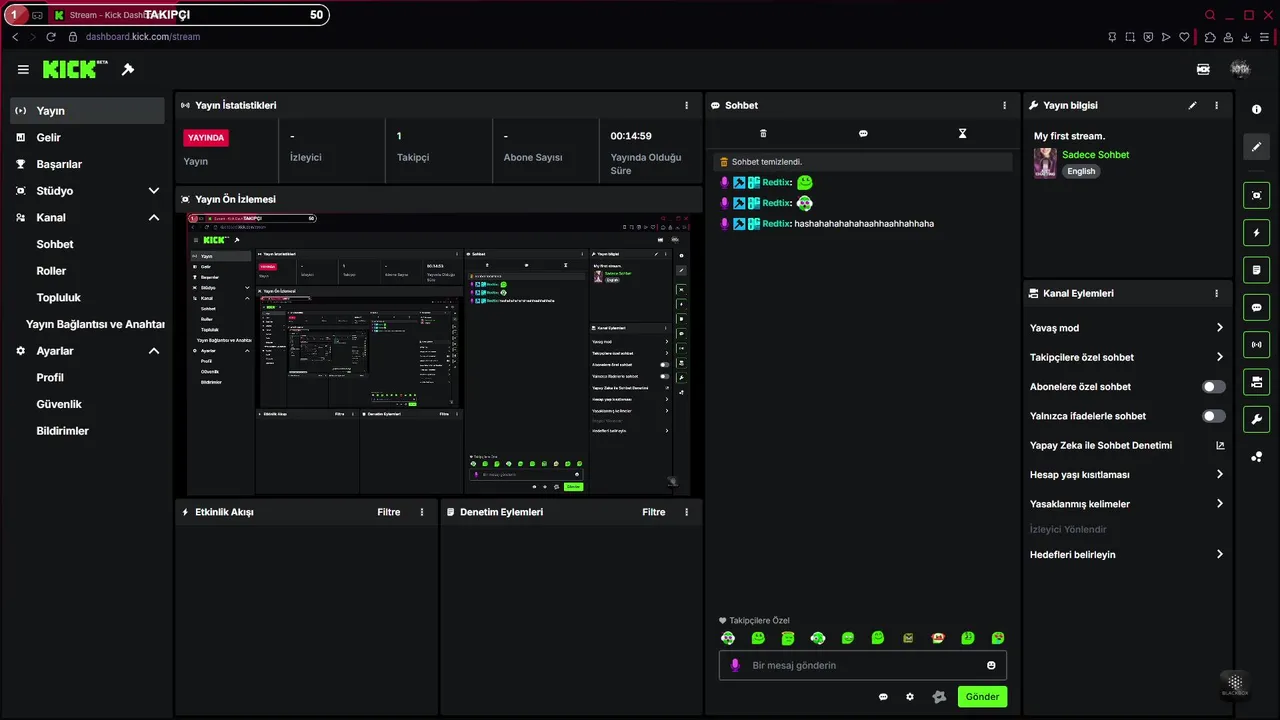Open Yayın Bağlantısı ve Anahtarı page
The width and height of the screenshot is (1280, 720).
tap(95, 324)
